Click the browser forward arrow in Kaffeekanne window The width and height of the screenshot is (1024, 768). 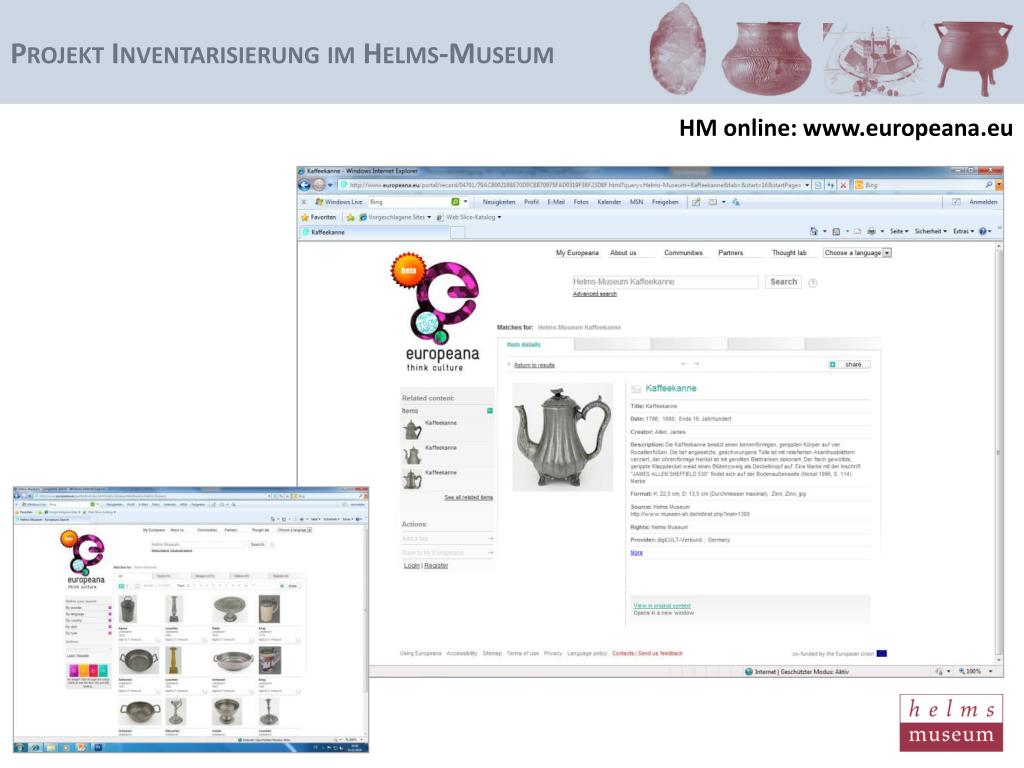click(319, 185)
